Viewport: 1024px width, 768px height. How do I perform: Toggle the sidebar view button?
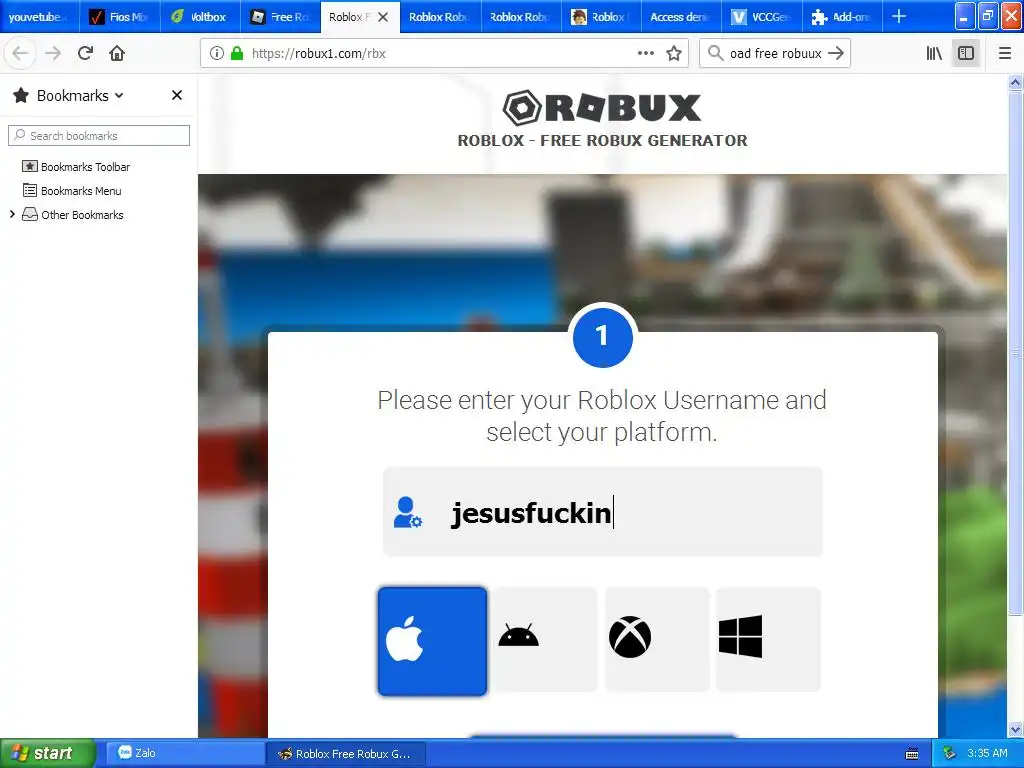(x=966, y=54)
